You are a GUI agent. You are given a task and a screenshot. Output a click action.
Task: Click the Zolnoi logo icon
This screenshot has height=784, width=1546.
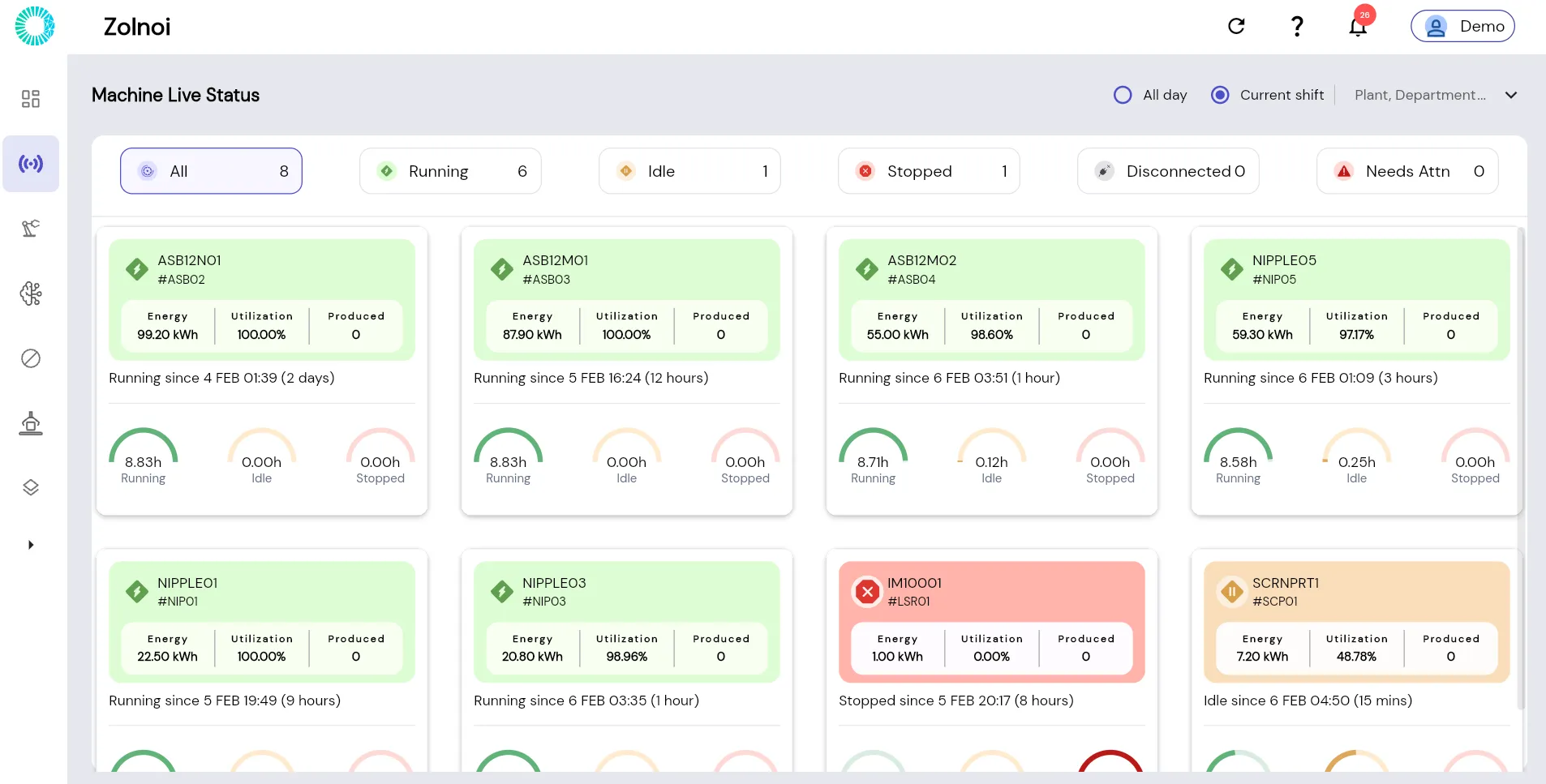pos(35,26)
